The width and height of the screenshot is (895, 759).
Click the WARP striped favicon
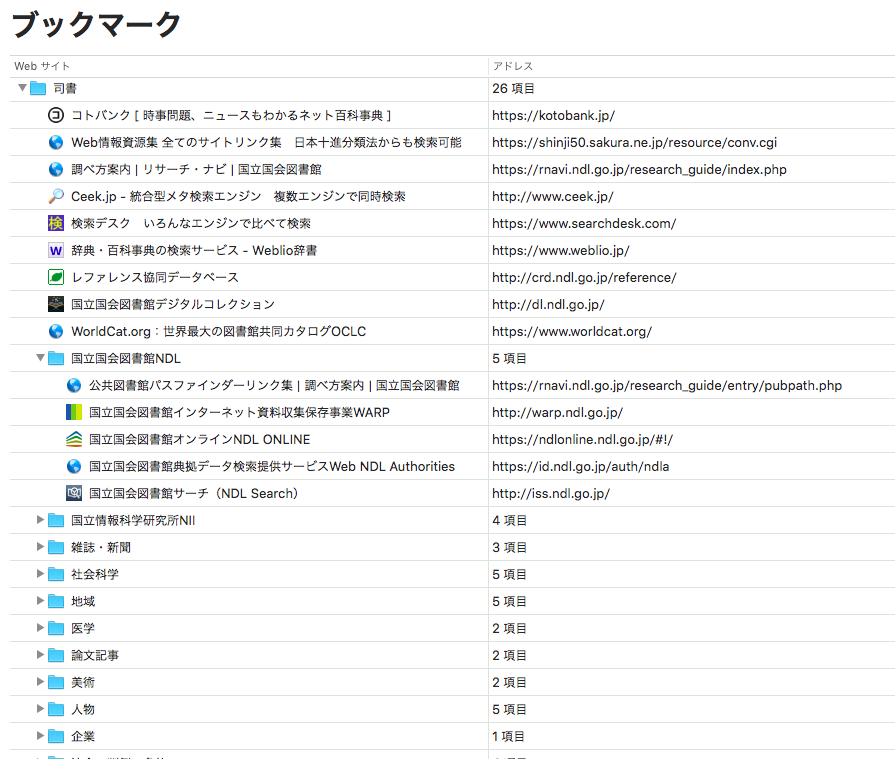pos(74,412)
